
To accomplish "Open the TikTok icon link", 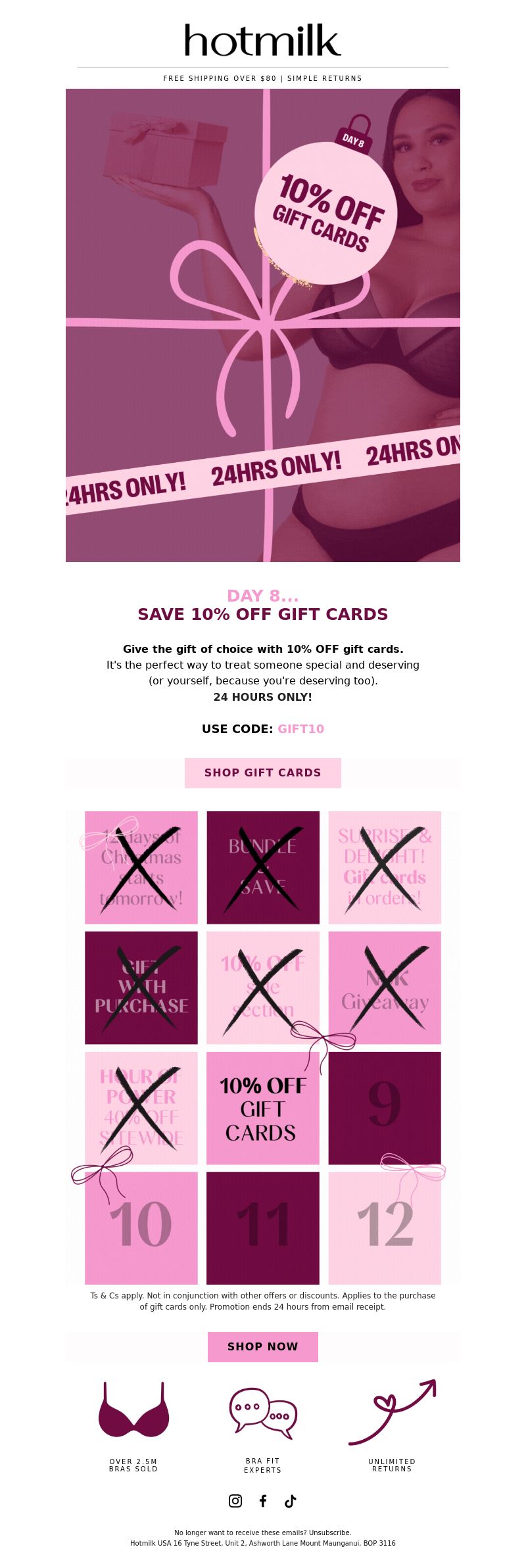I will tap(291, 1501).
